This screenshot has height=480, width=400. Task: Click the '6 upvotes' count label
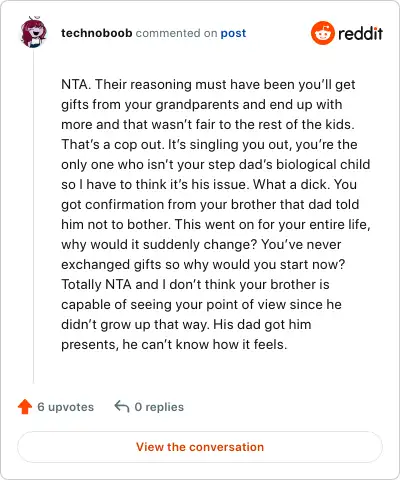pos(65,407)
